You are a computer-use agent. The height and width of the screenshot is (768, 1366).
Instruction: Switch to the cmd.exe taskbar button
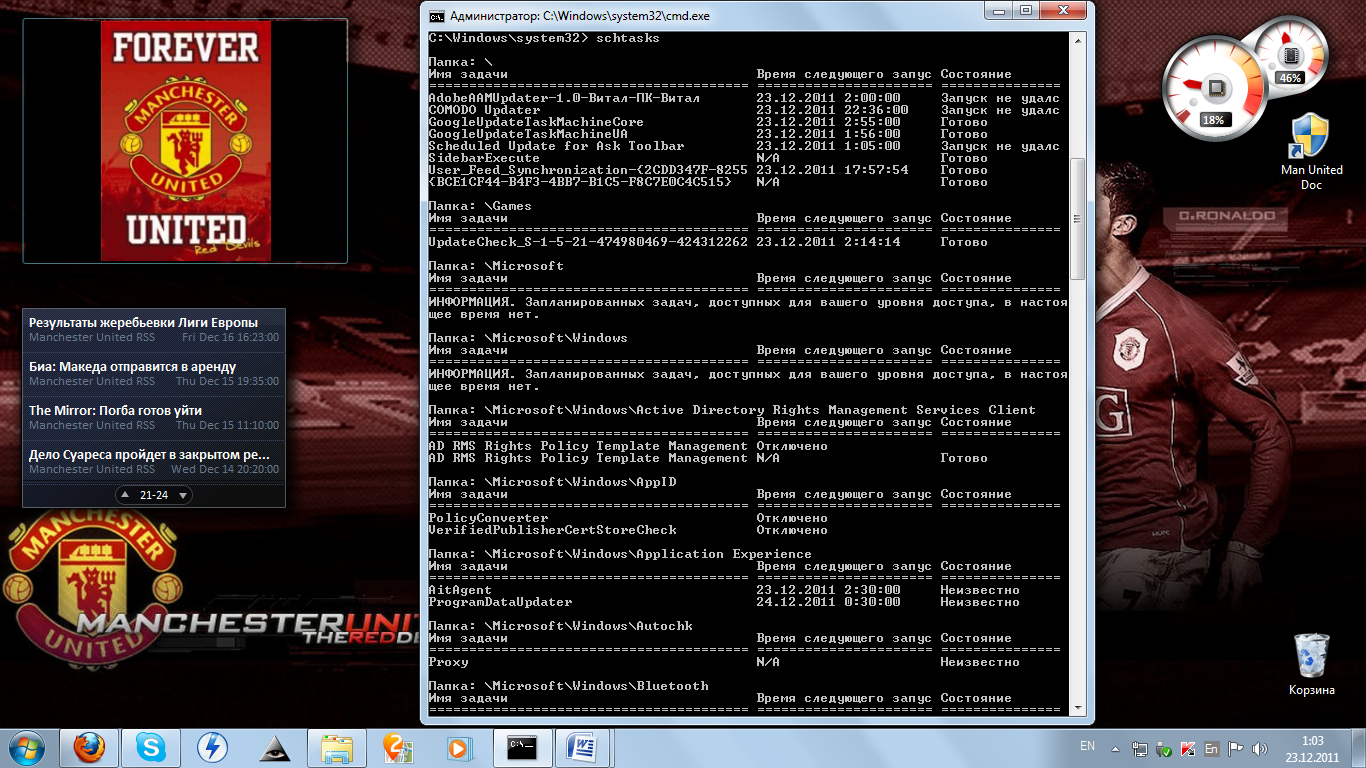522,747
